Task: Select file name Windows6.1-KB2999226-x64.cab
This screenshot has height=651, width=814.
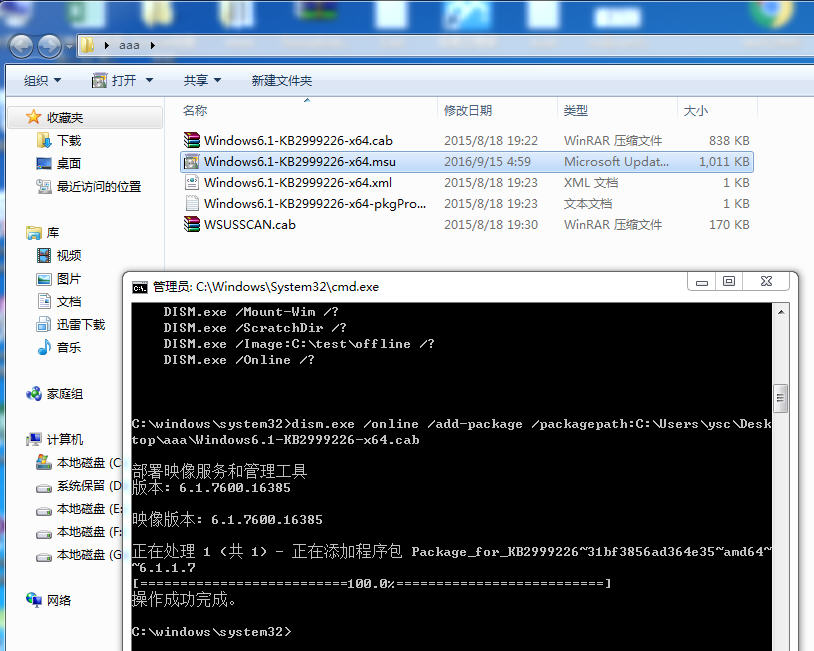Action: (x=298, y=140)
